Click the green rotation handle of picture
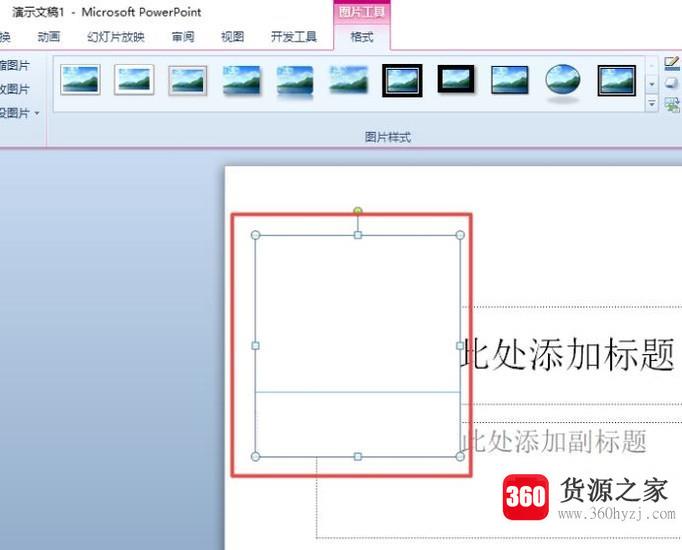This screenshot has width=682, height=550. [x=358, y=211]
